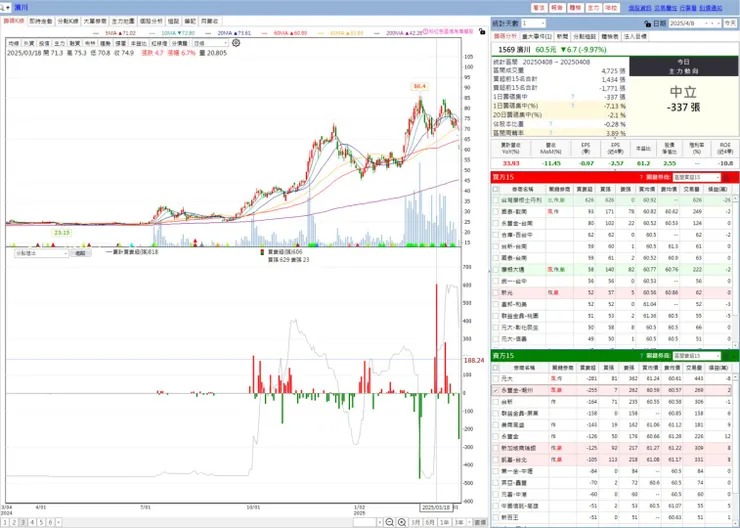Set chart range to 1年
The image size is (740, 528).
point(445,522)
